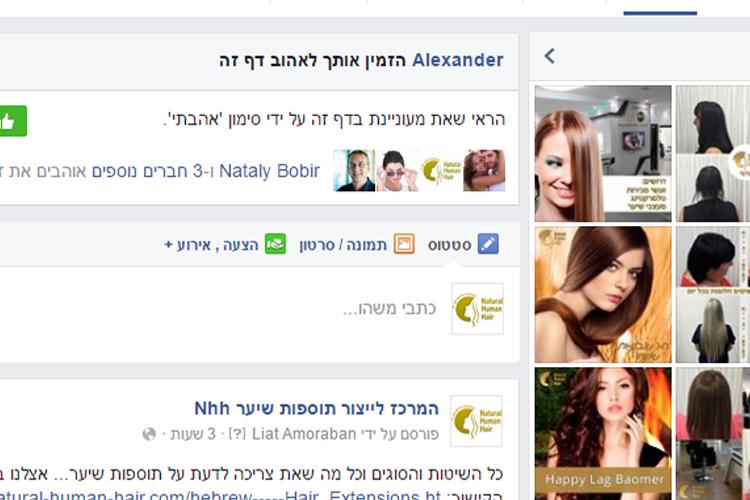750x500 pixels.
Task: Open the Nhh page title link
Action: 316,409
